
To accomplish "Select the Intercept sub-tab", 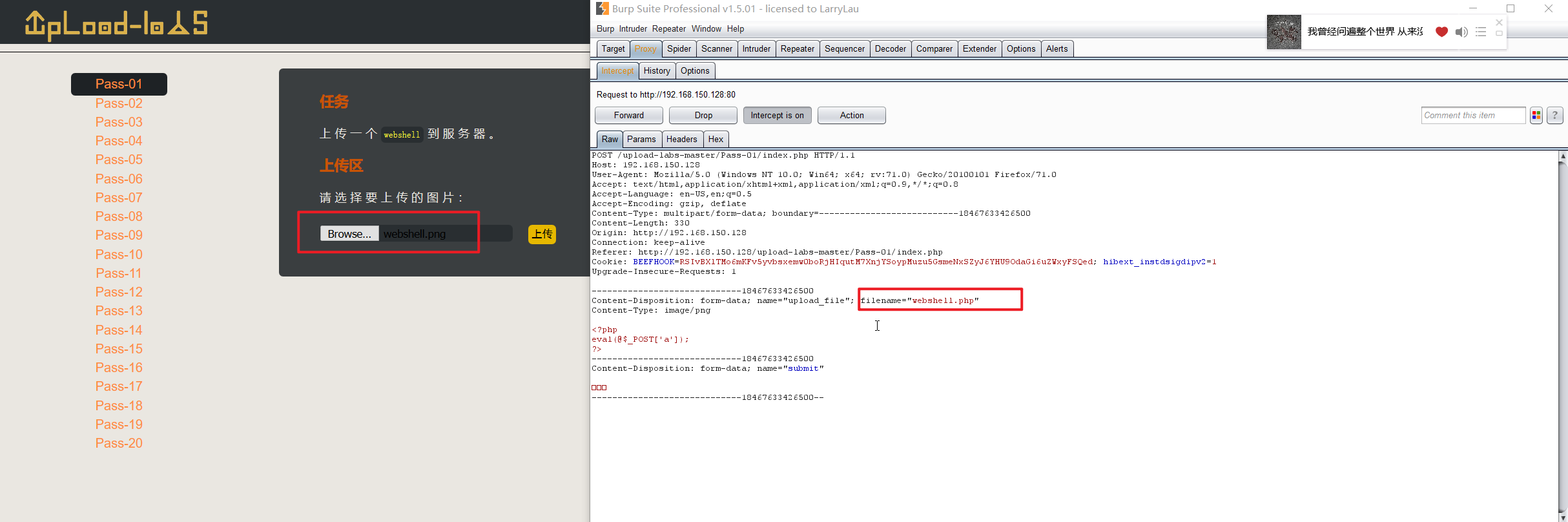I will coord(617,71).
